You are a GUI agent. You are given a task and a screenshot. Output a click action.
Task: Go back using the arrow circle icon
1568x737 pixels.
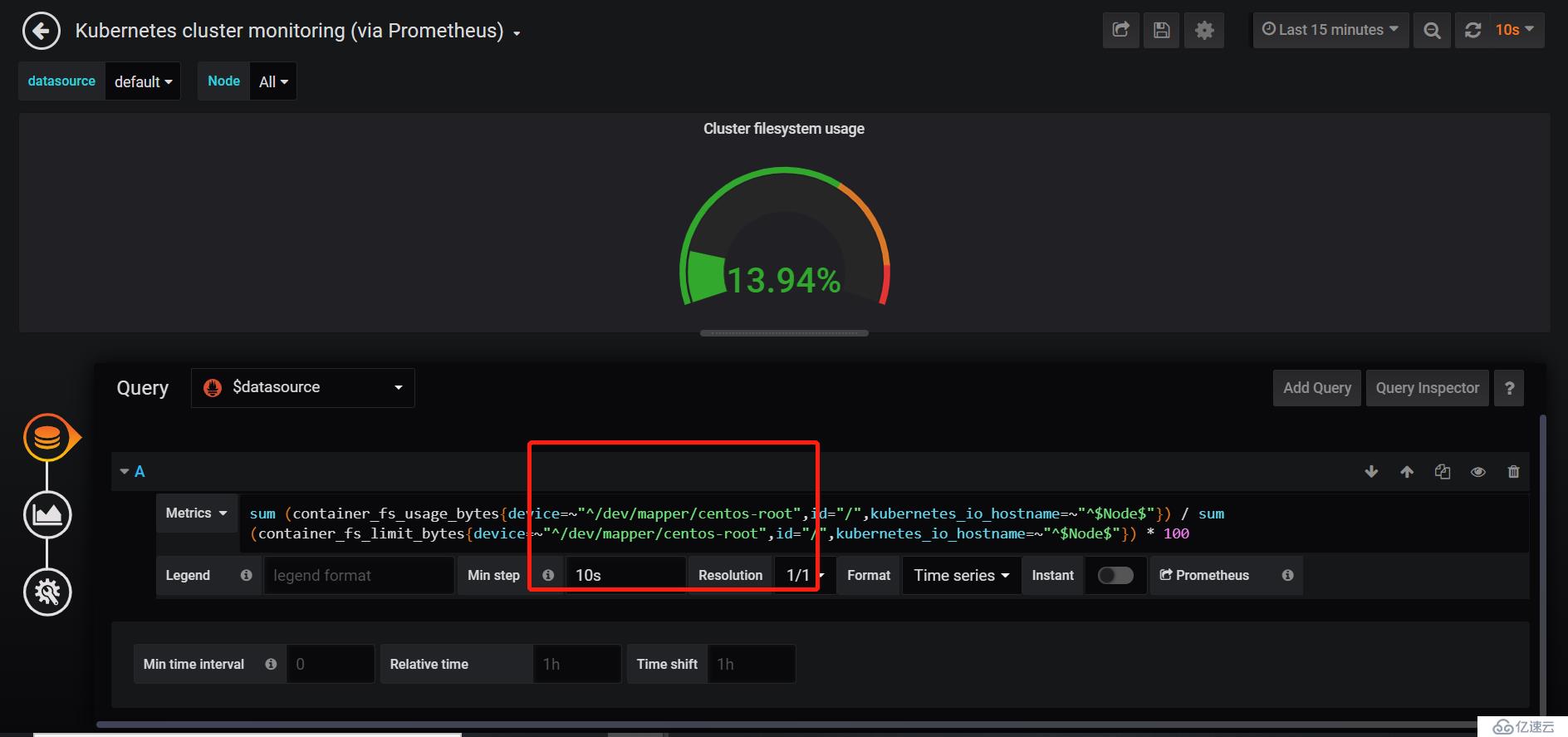(42, 32)
